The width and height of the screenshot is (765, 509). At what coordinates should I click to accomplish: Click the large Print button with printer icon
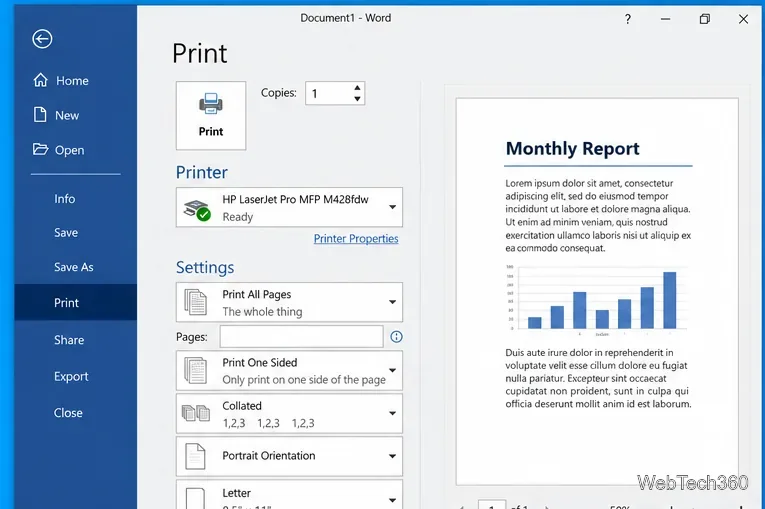pos(211,116)
